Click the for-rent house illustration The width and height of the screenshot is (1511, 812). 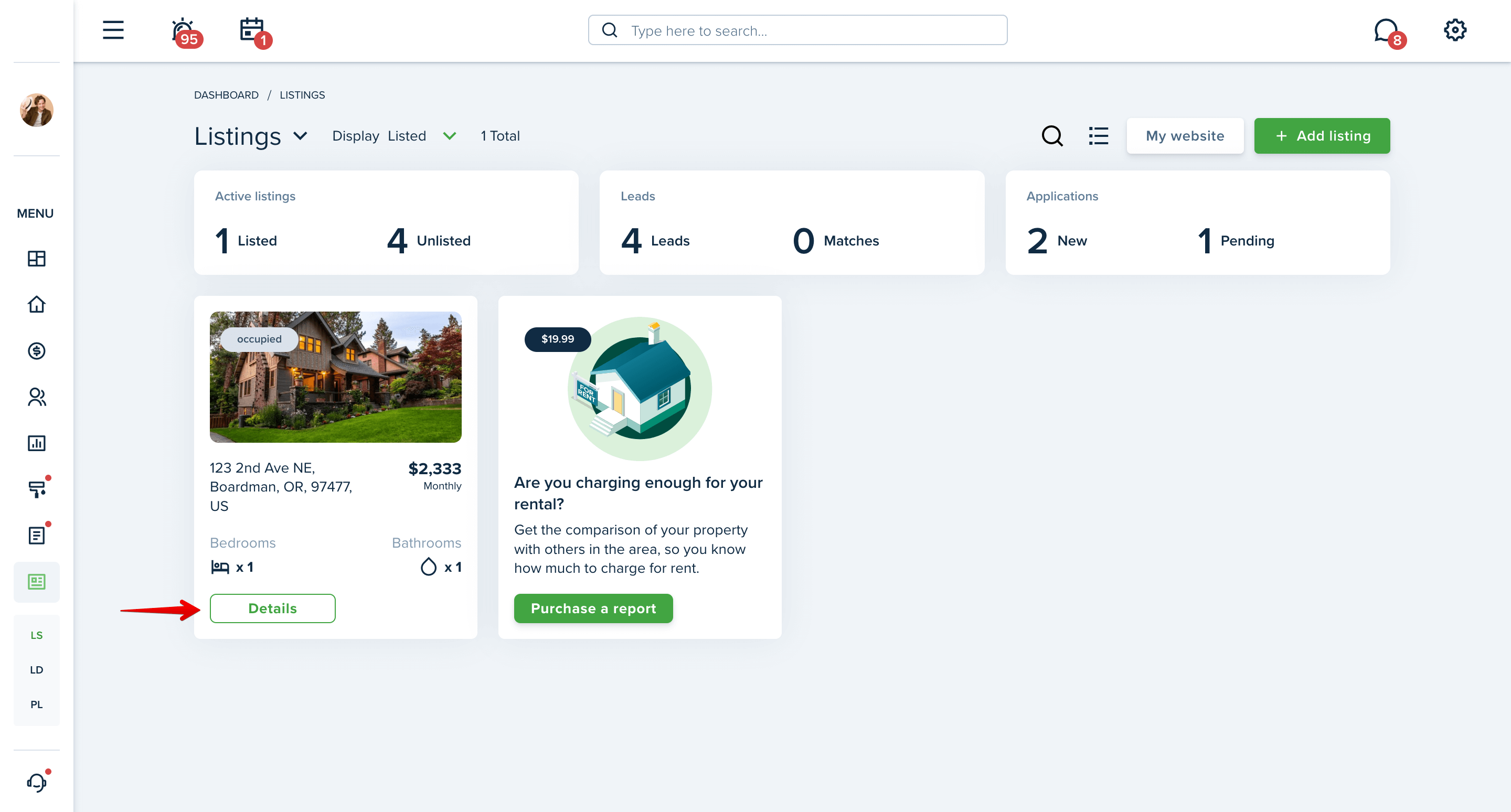pos(640,389)
